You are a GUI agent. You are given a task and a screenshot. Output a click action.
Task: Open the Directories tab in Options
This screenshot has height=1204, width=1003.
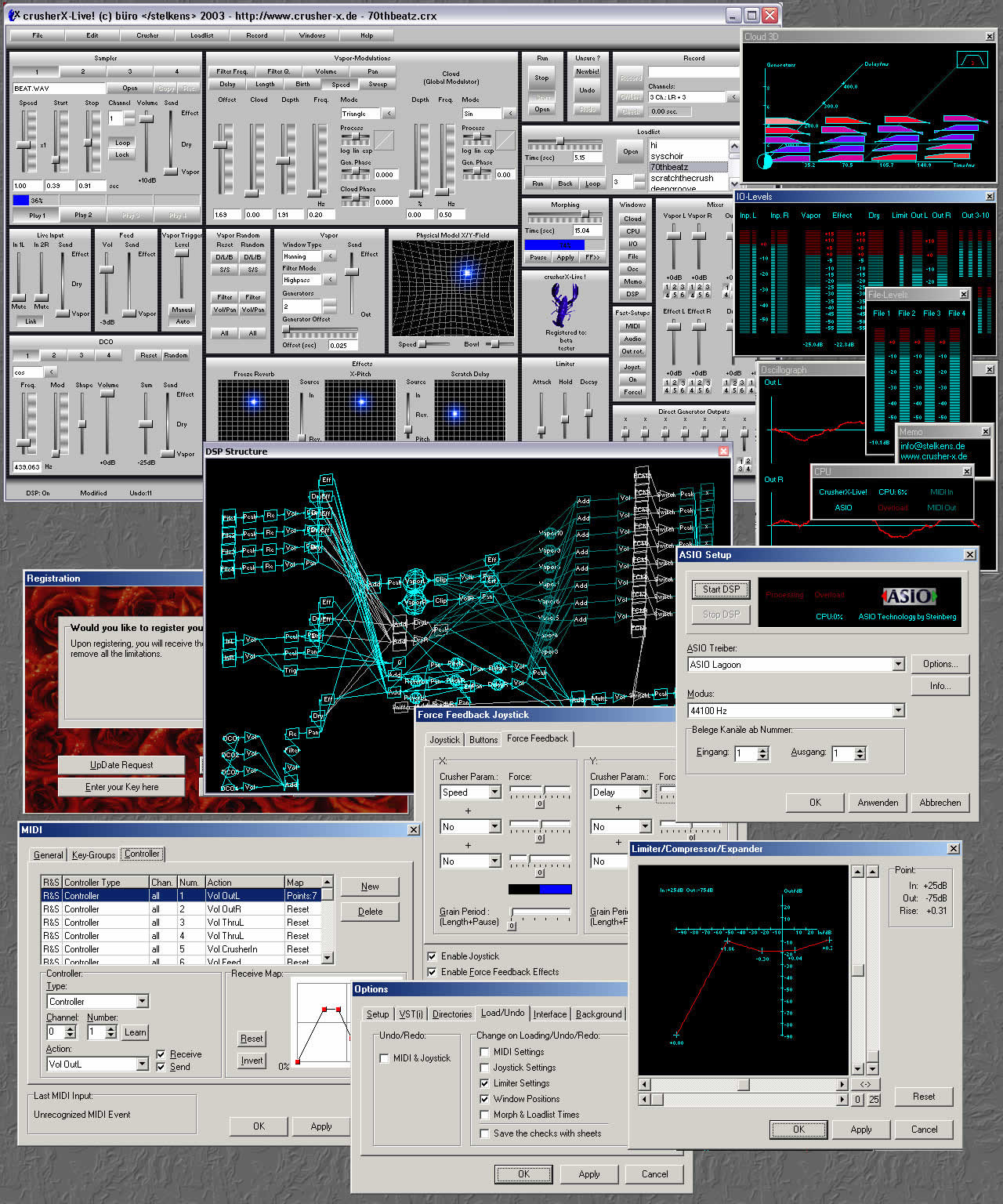pos(452,1014)
